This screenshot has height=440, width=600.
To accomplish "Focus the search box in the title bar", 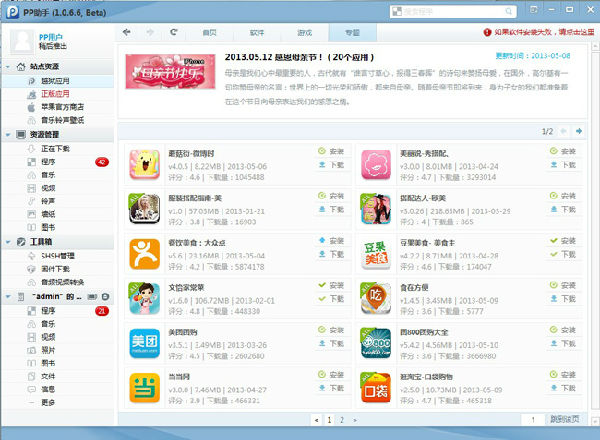I will pyautogui.click(x=453, y=11).
